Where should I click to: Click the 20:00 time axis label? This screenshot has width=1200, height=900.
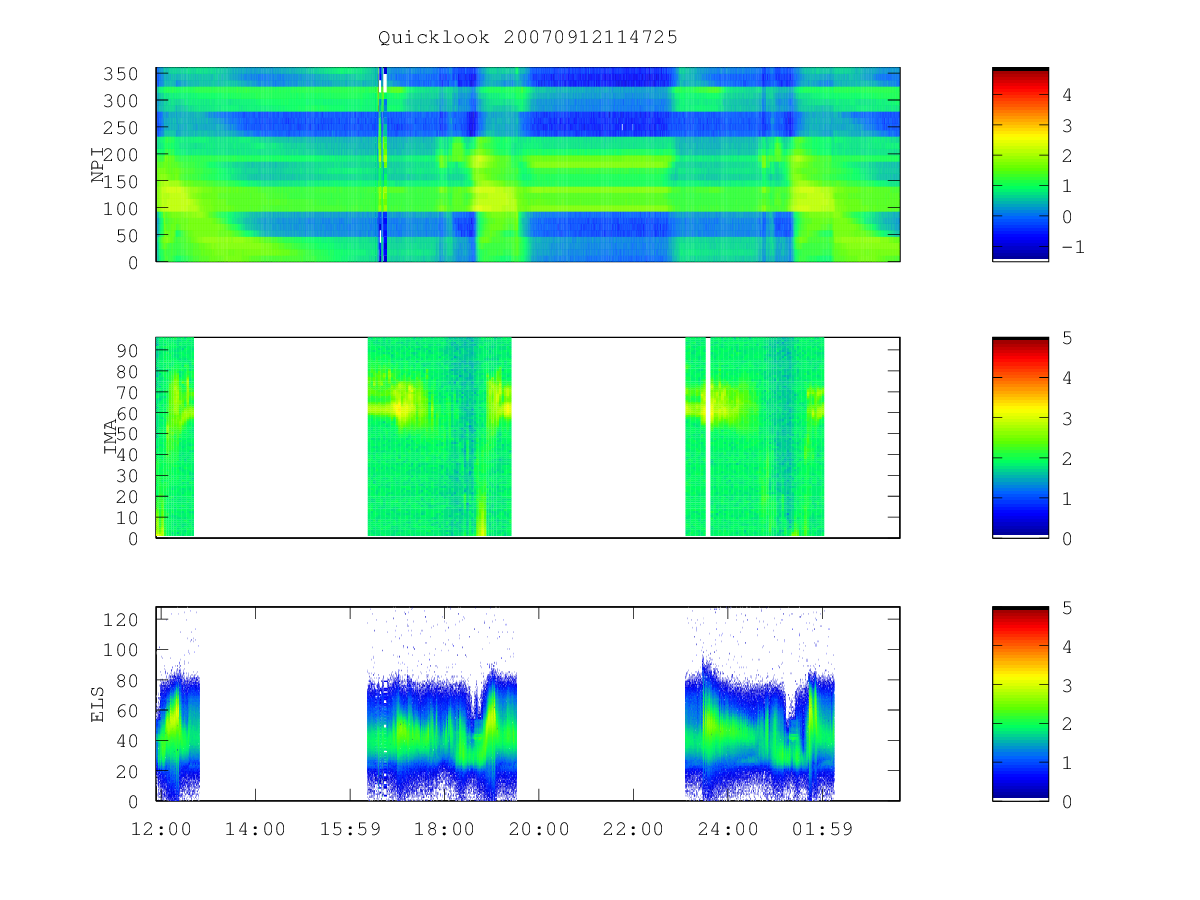539,829
